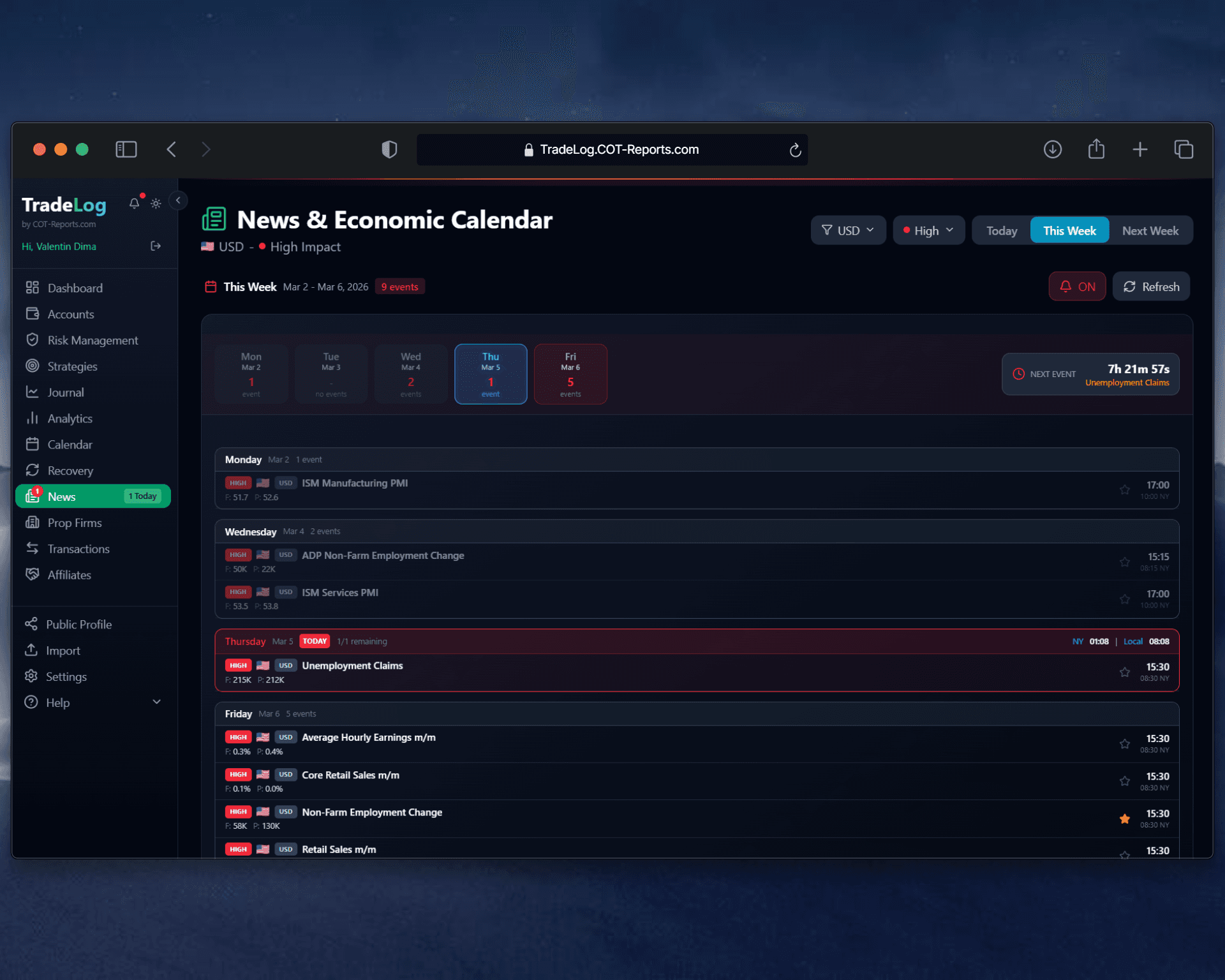Switch to the Next Week tab
This screenshot has height=980, width=1225.
pos(1150,230)
